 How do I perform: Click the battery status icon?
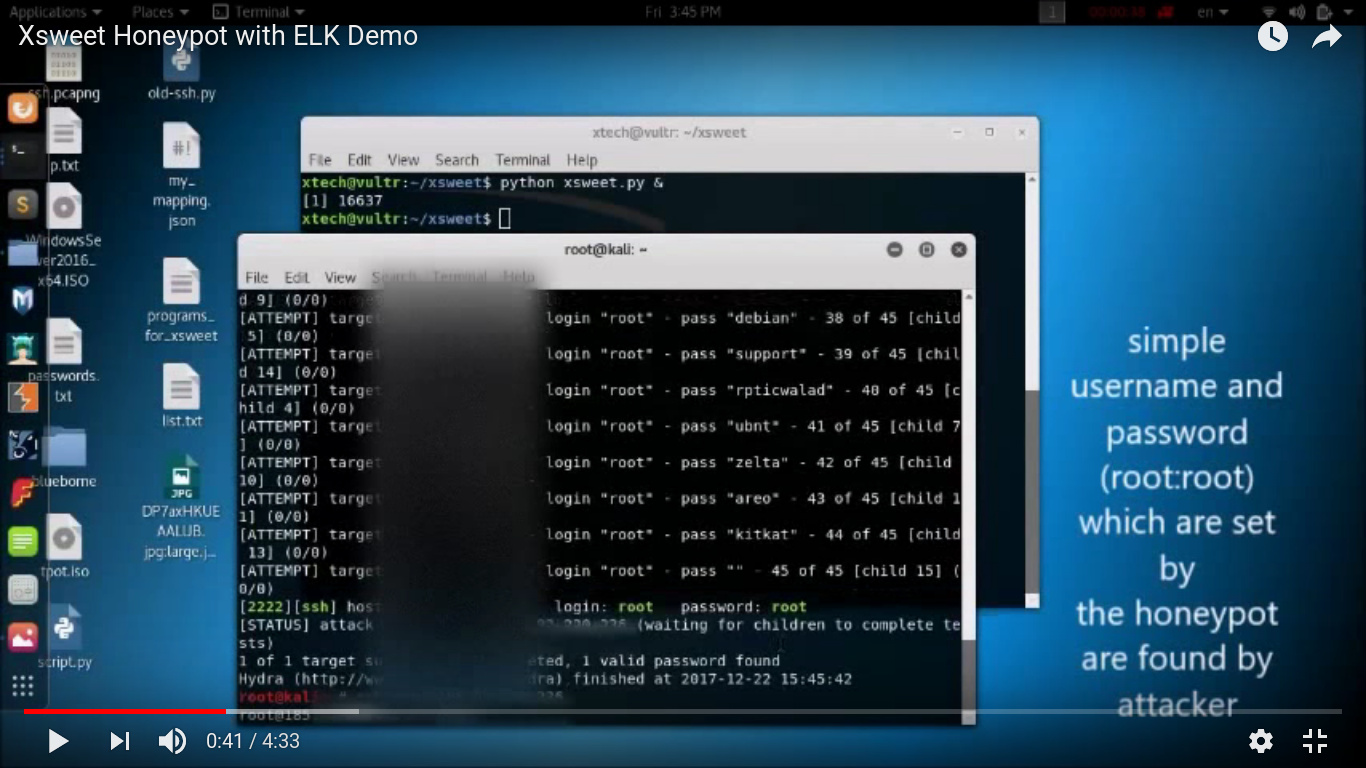[x=1323, y=12]
